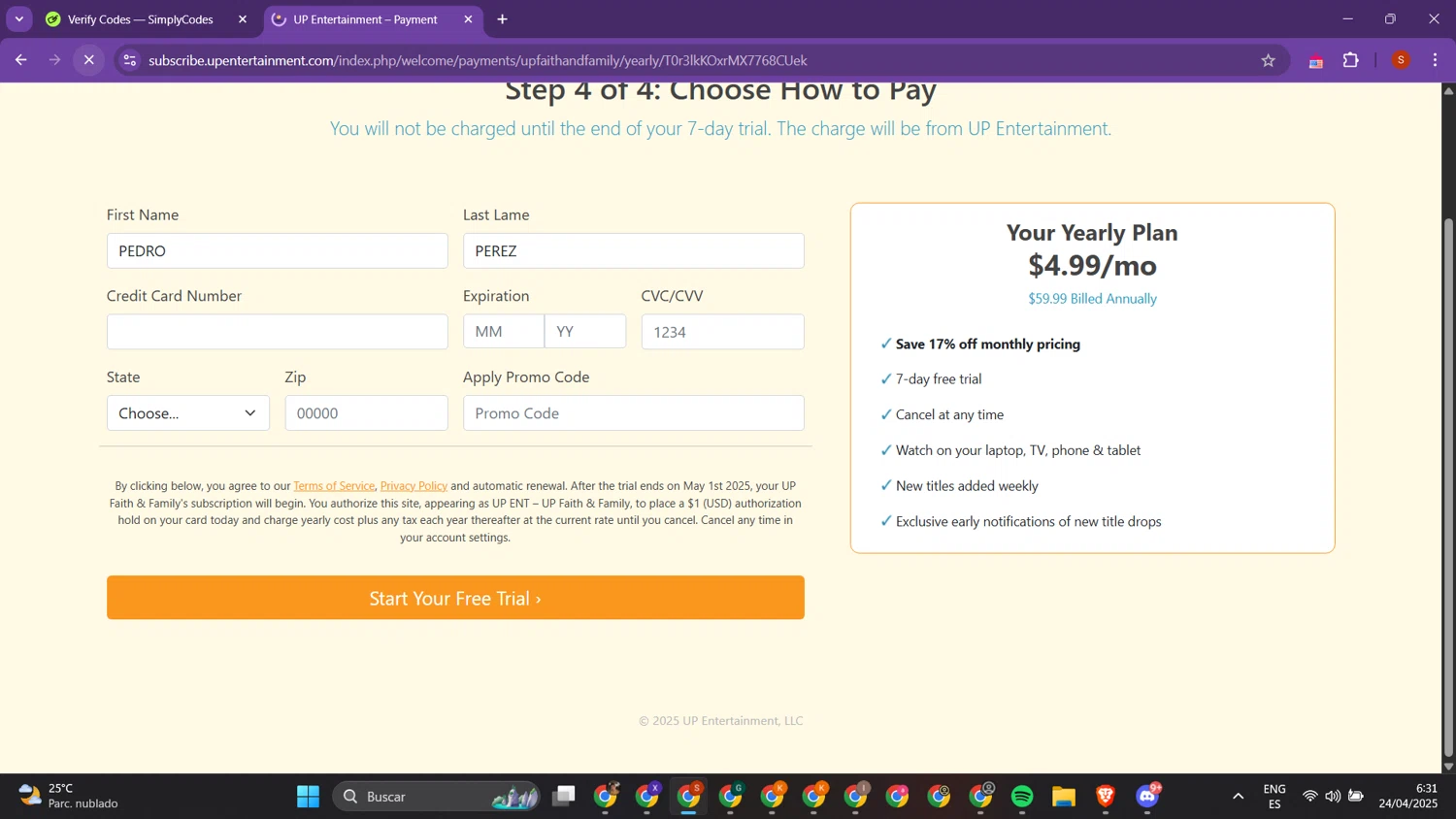The width and height of the screenshot is (1456, 819).
Task: Open Spotify from the taskbar
Action: 1022,797
